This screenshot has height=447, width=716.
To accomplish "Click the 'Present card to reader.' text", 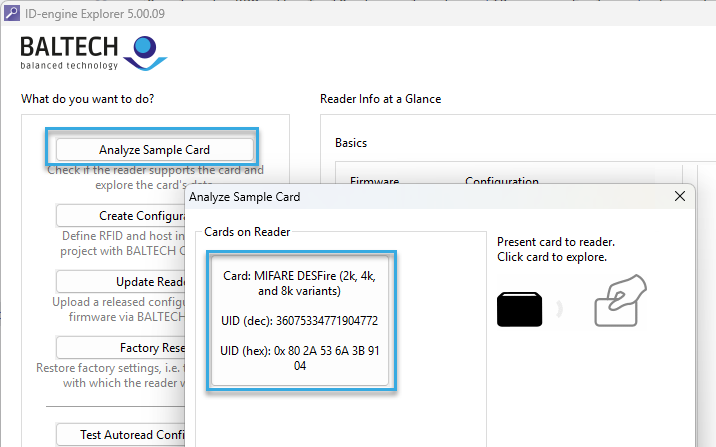I will coord(556,242).
